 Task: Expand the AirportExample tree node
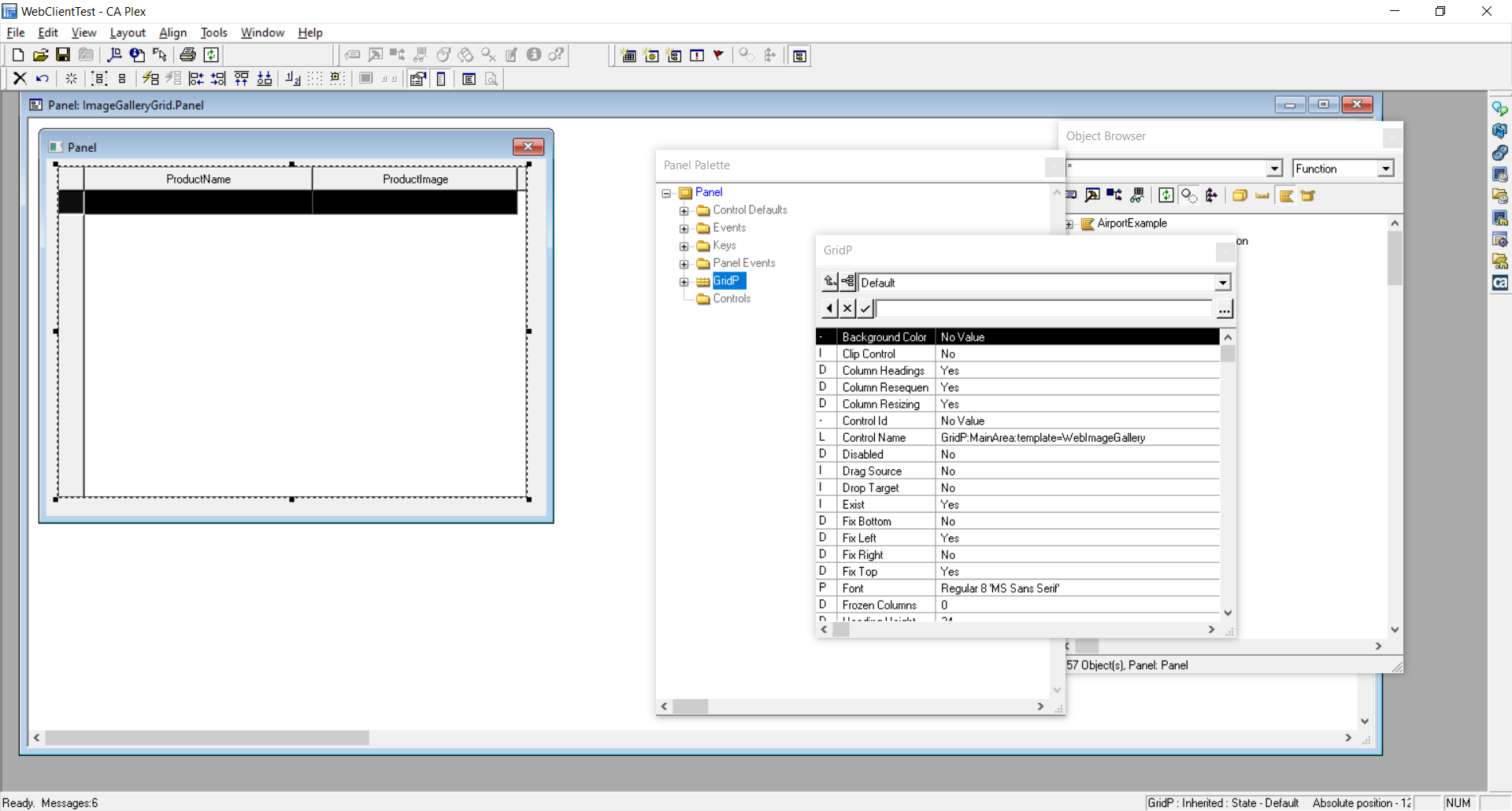click(x=1069, y=224)
